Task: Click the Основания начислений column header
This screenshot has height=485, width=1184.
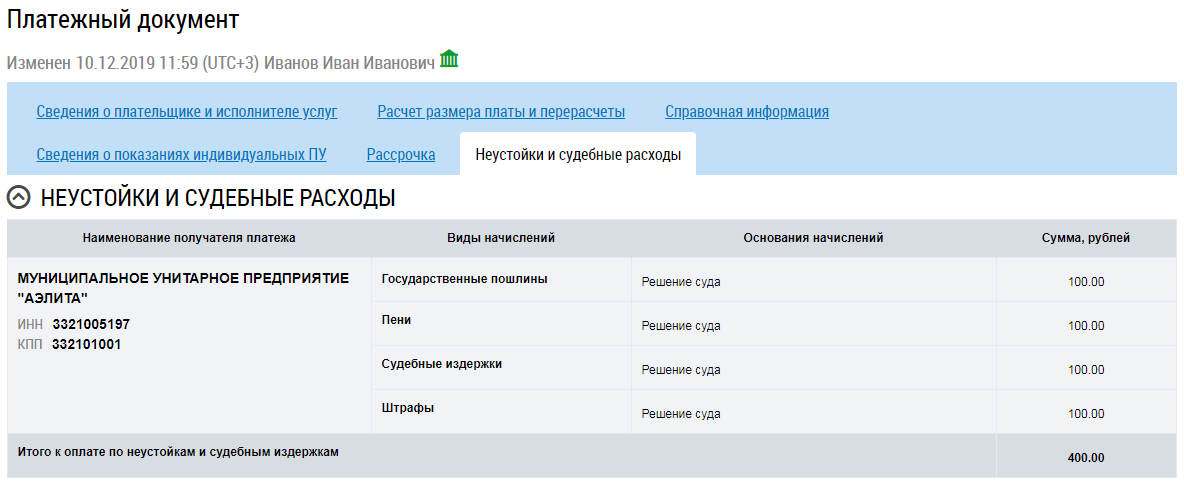Action: (x=813, y=238)
